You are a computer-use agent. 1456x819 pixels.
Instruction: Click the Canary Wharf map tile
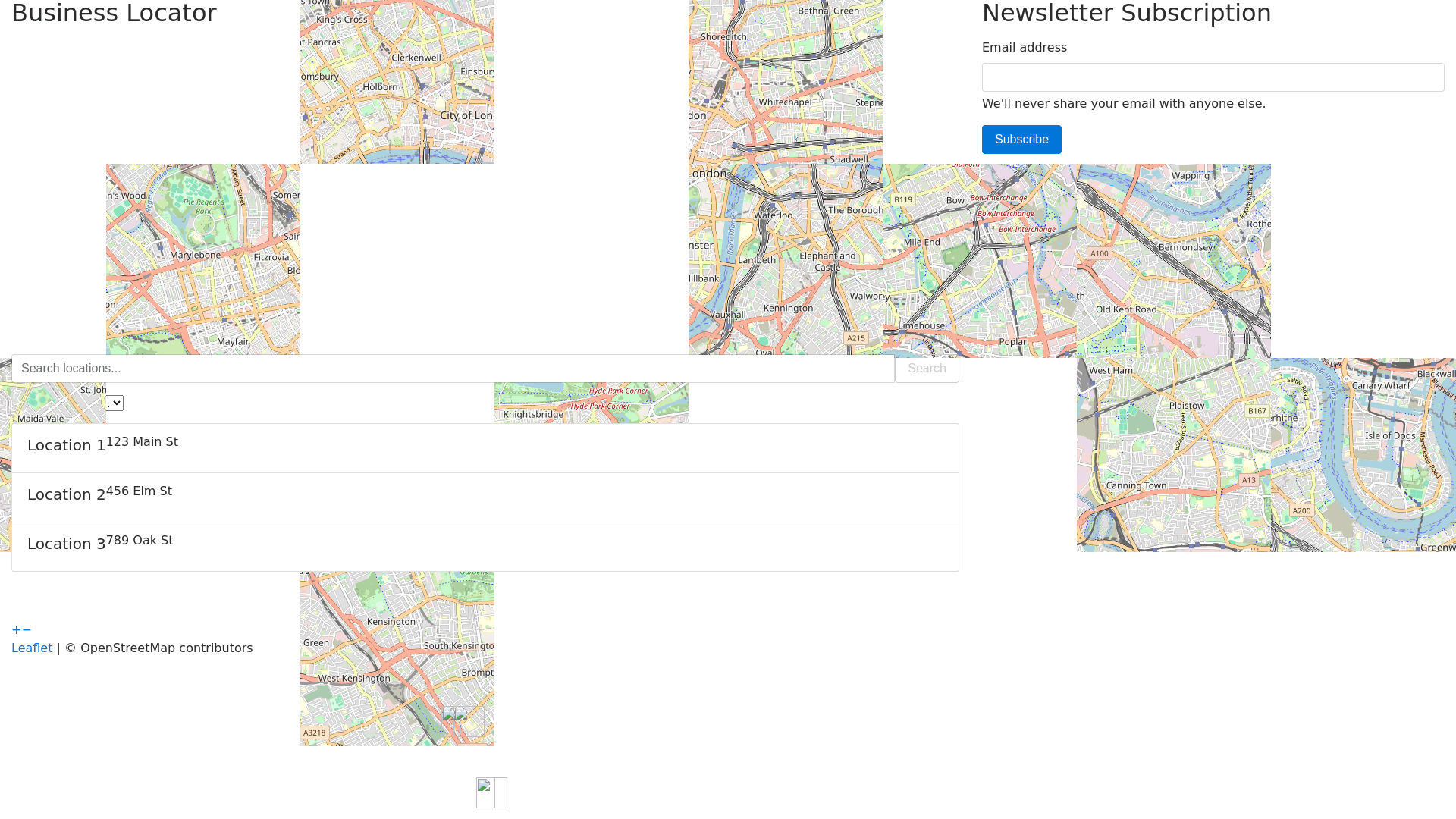(1363, 455)
